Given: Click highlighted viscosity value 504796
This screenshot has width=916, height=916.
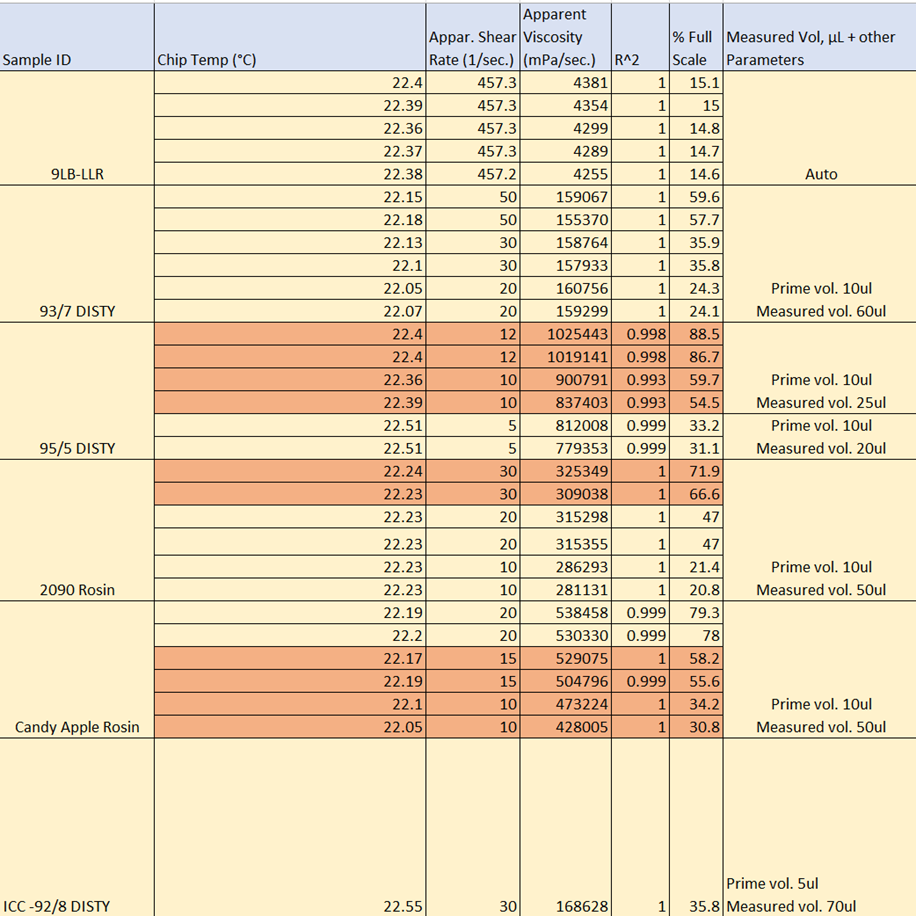Looking at the screenshot, I should tap(565, 681).
